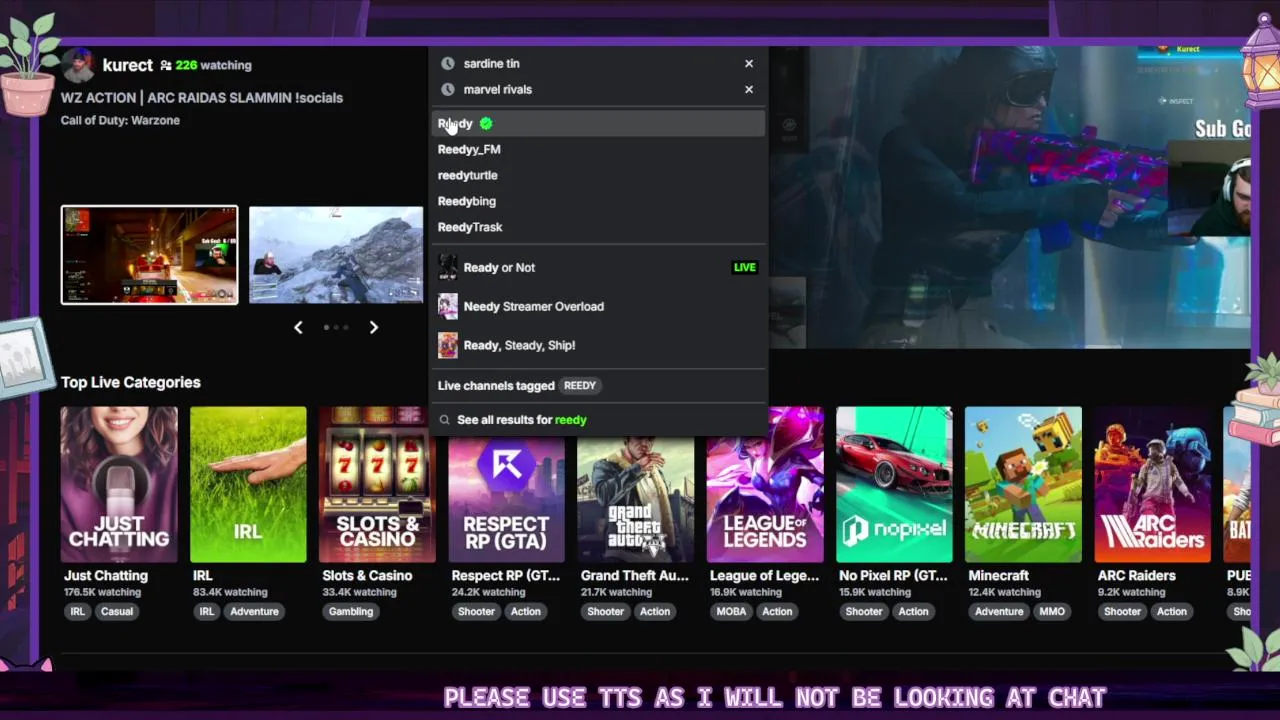Remove 'sardine tin' from recent searches
The width and height of the screenshot is (1280, 720).
tap(748, 63)
